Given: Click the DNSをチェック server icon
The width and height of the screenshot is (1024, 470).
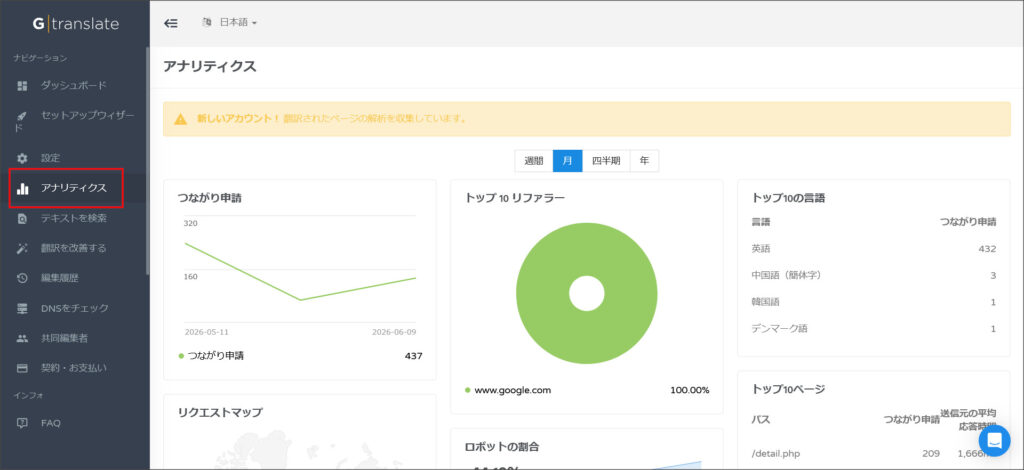Looking at the screenshot, I should point(22,308).
